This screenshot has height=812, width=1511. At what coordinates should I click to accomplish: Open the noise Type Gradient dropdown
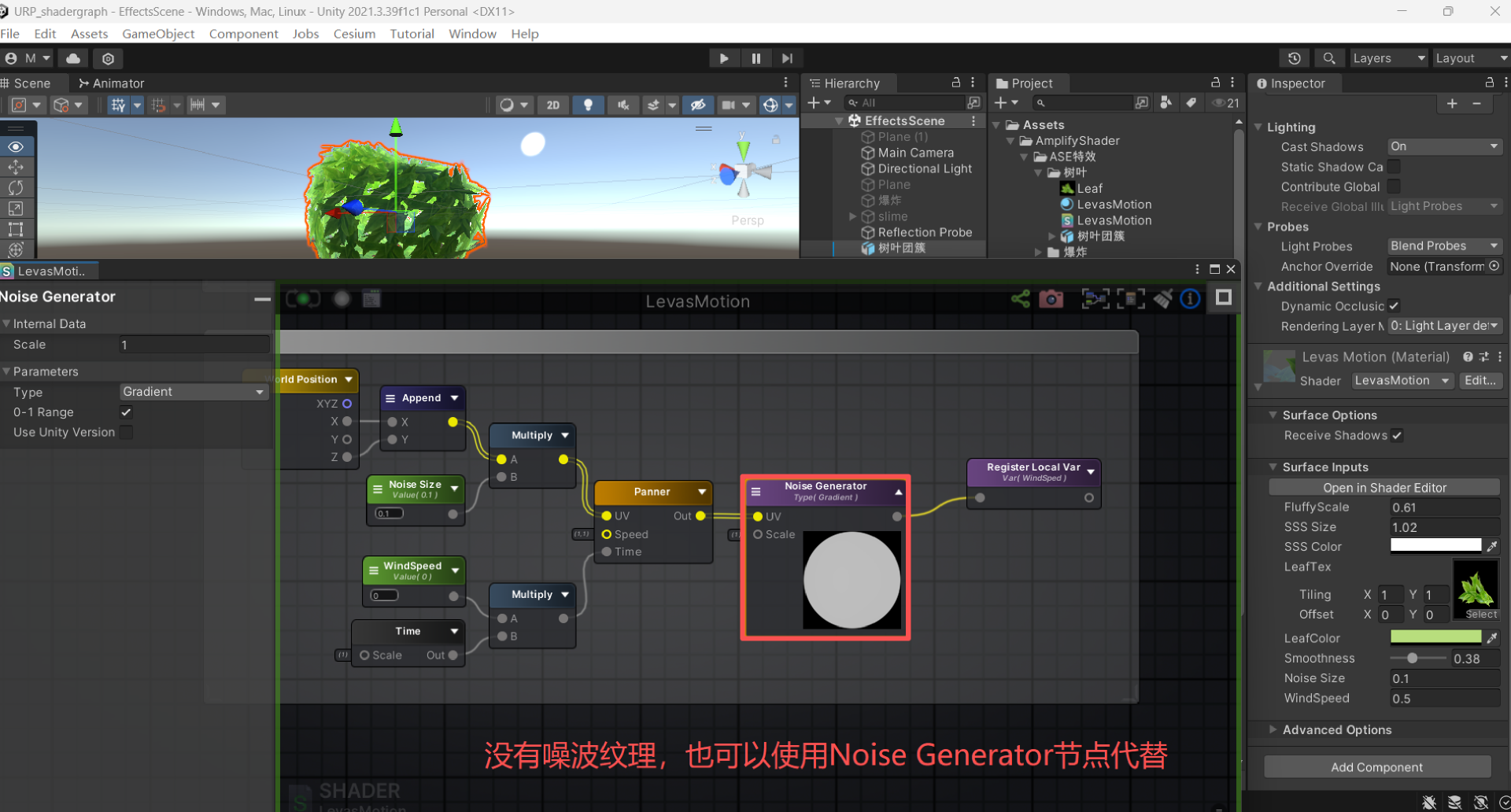(x=194, y=392)
